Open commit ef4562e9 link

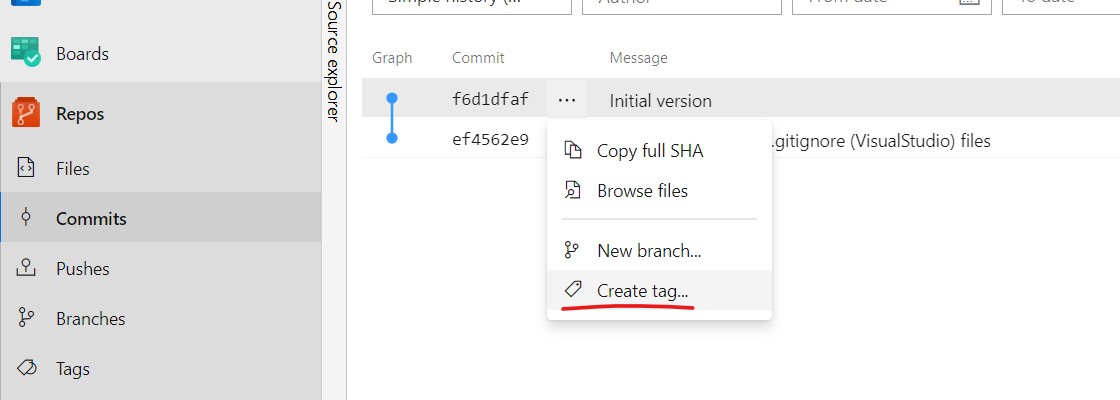[x=491, y=139]
